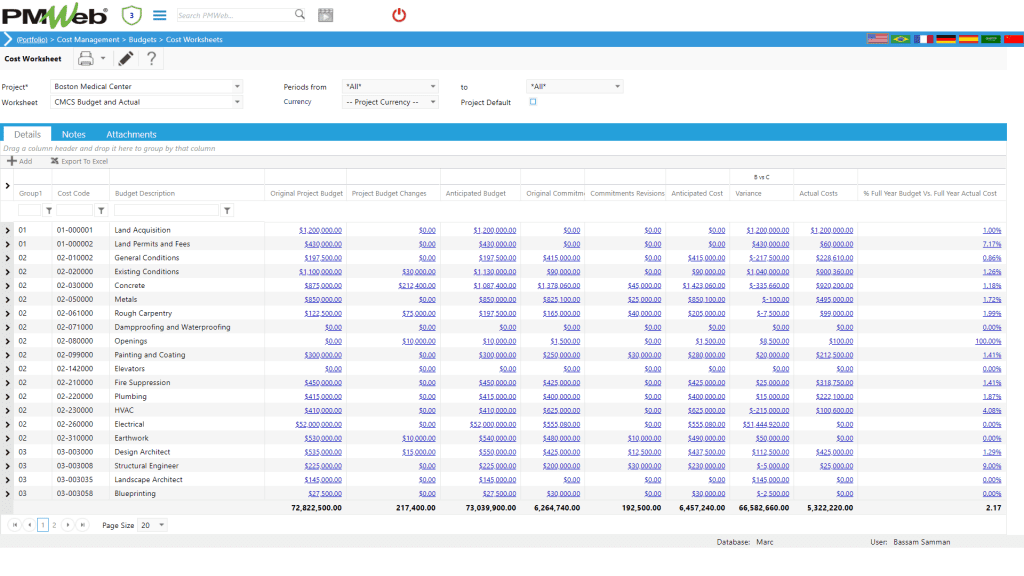Click the Add plus icon

(12, 161)
